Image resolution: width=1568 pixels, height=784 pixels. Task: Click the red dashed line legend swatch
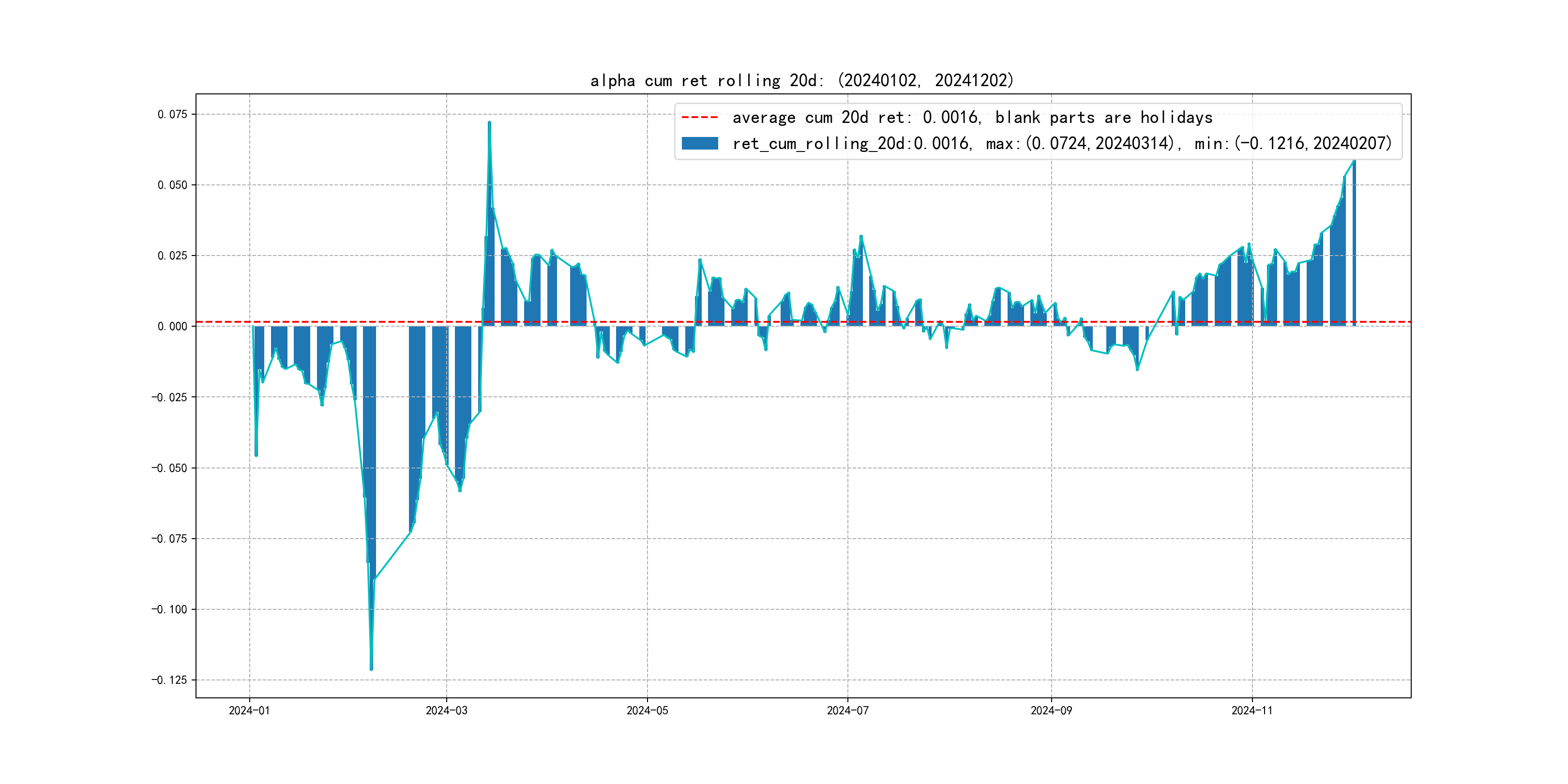click(699, 118)
